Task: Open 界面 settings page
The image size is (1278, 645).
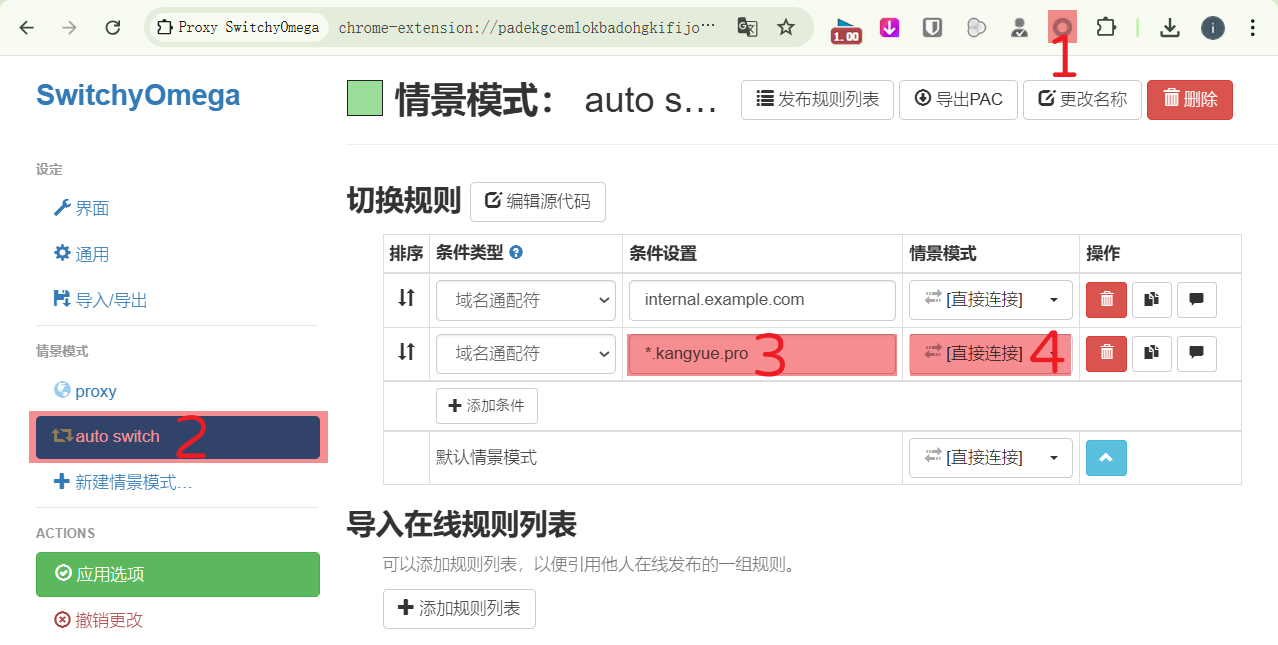Action: coord(80,208)
